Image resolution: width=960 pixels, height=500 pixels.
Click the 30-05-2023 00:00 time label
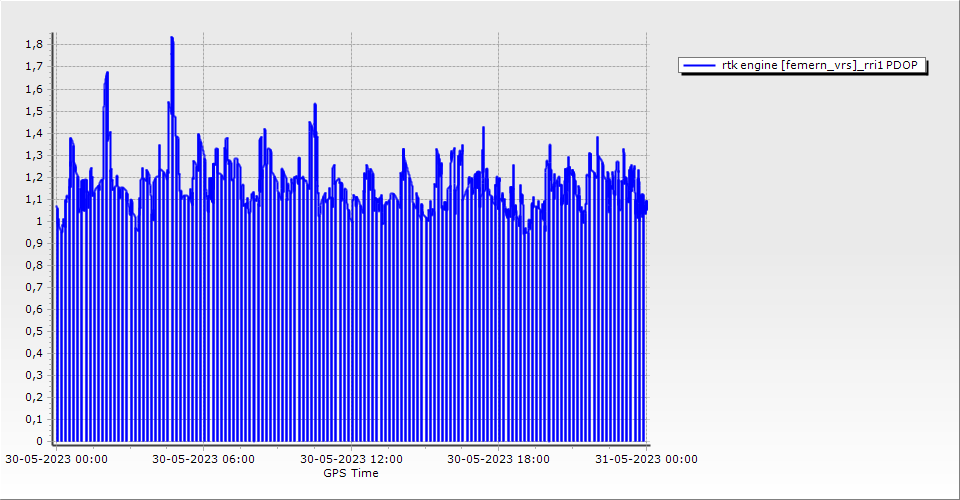tap(56, 459)
